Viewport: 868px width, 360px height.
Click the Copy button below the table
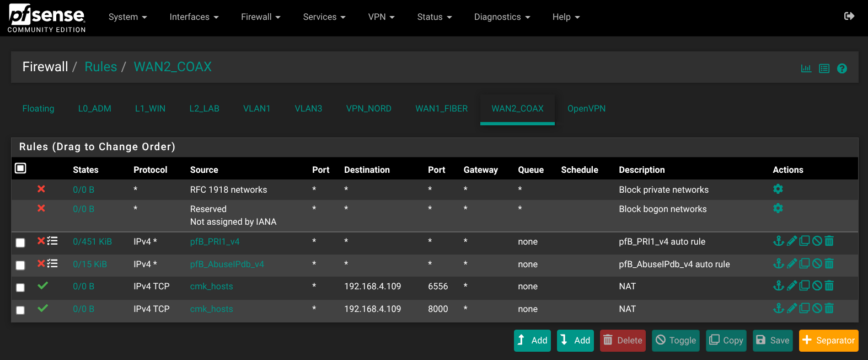pos(726,341)
